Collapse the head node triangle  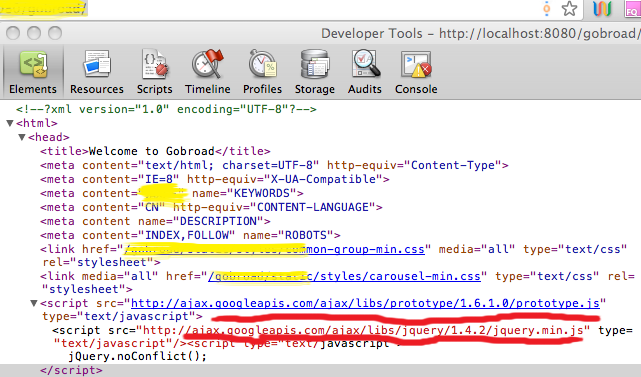(x=22, y=137)
